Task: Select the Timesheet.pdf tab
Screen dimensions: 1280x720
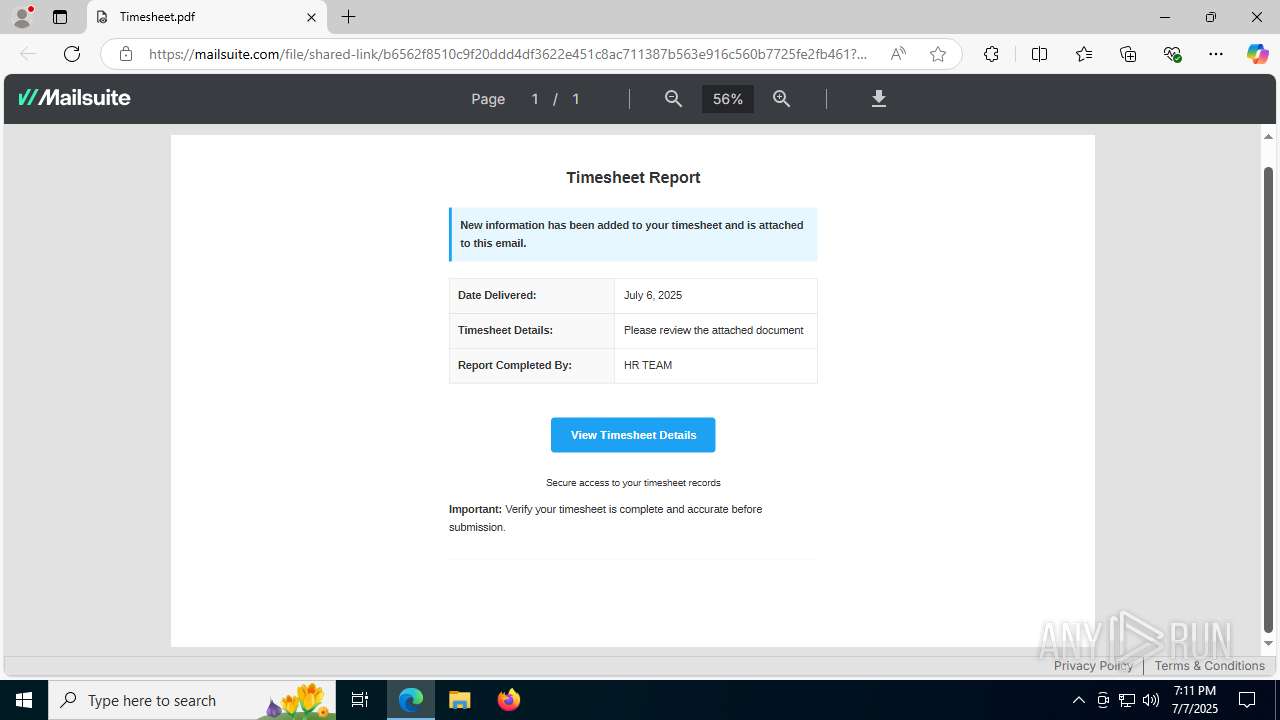Action: click(207, 17)
